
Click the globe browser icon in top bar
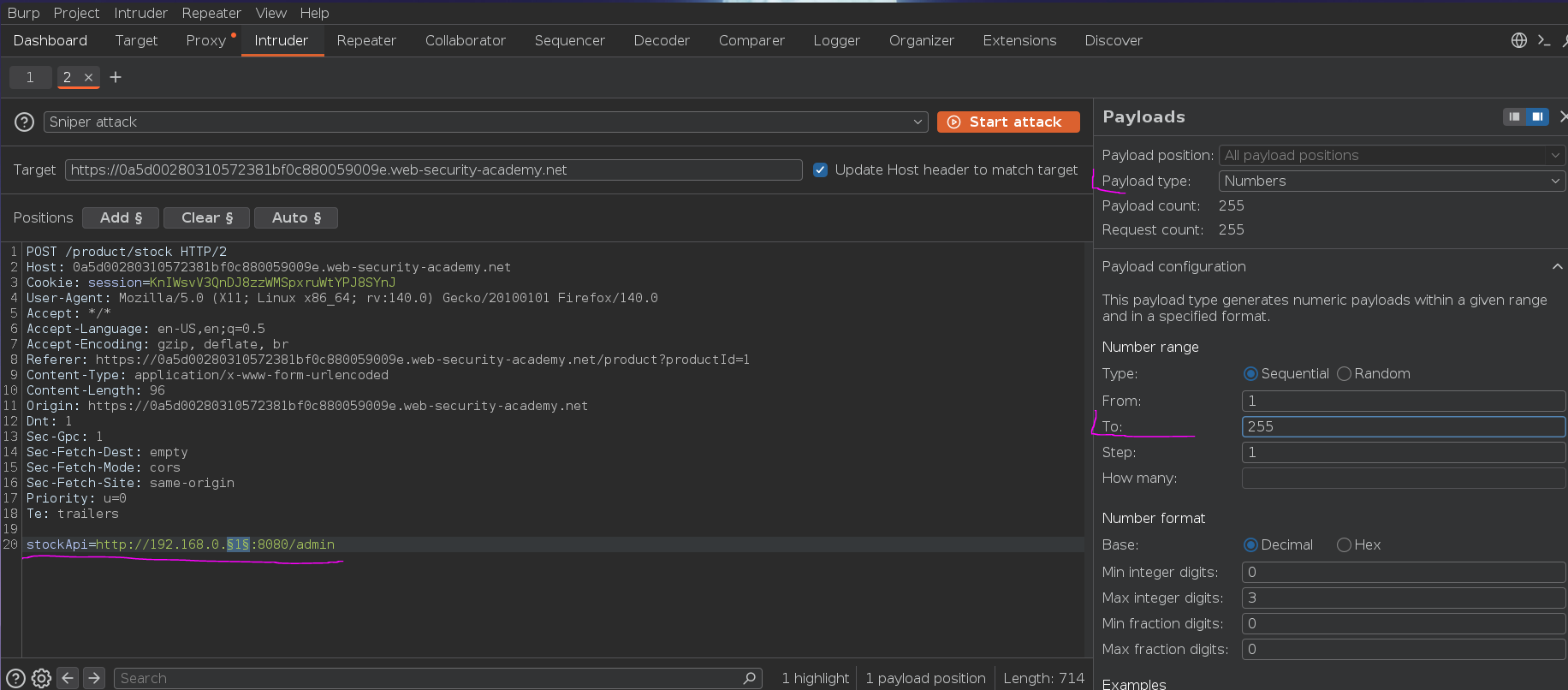pyautogui.click(x=1519, y=40)
